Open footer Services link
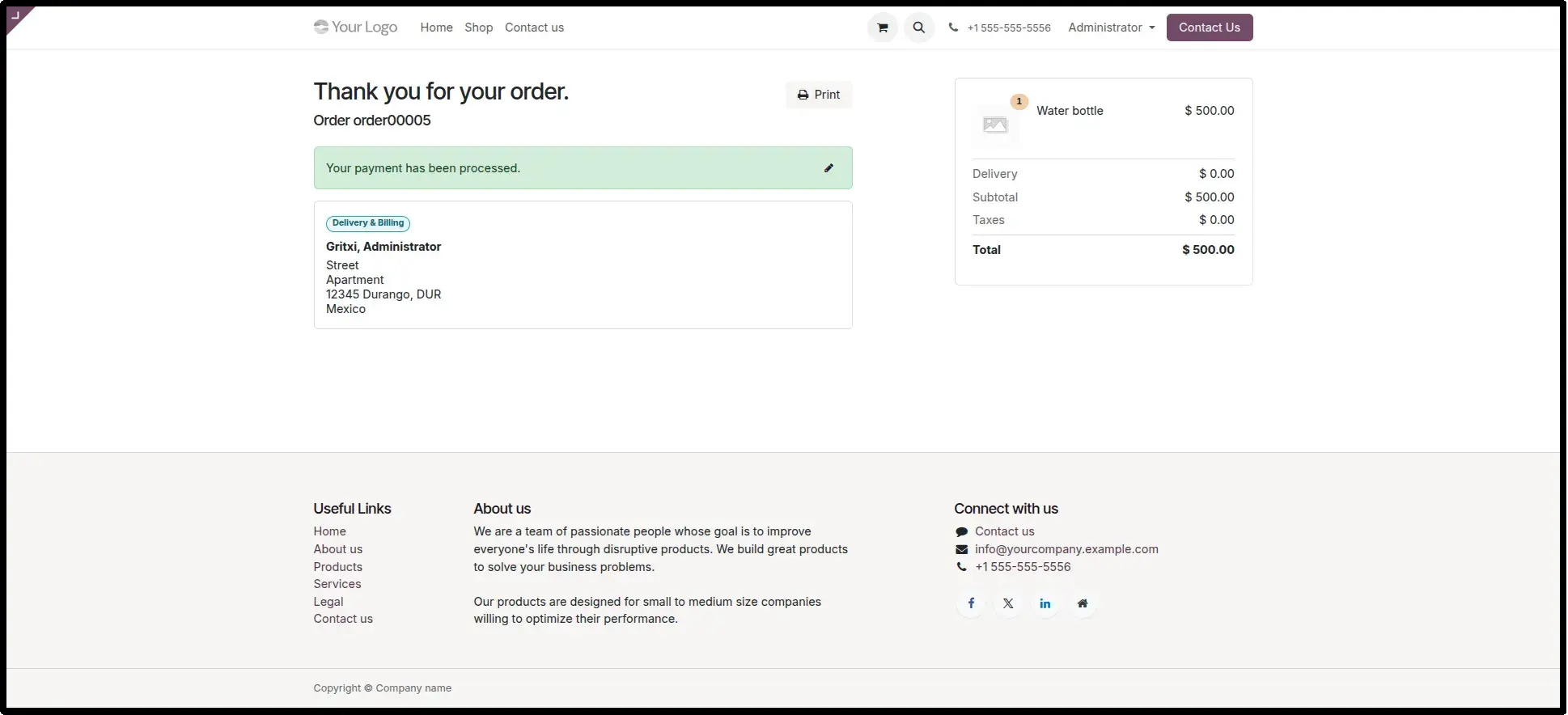Image resolution: width=1568 pixels, height=715 pixels. [x=337, y=584]
